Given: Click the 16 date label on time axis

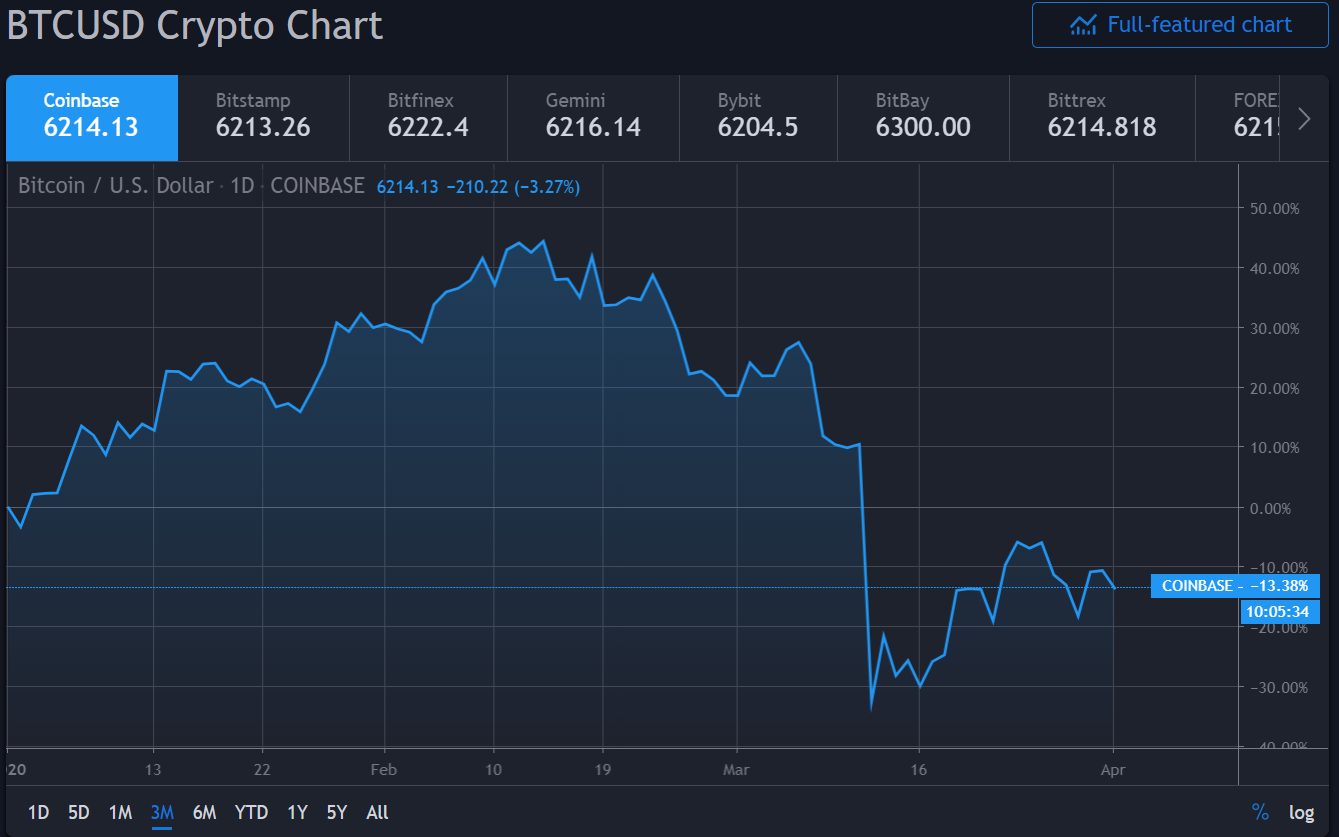Looking at the screenshot, I should click(x=919, y=769).
